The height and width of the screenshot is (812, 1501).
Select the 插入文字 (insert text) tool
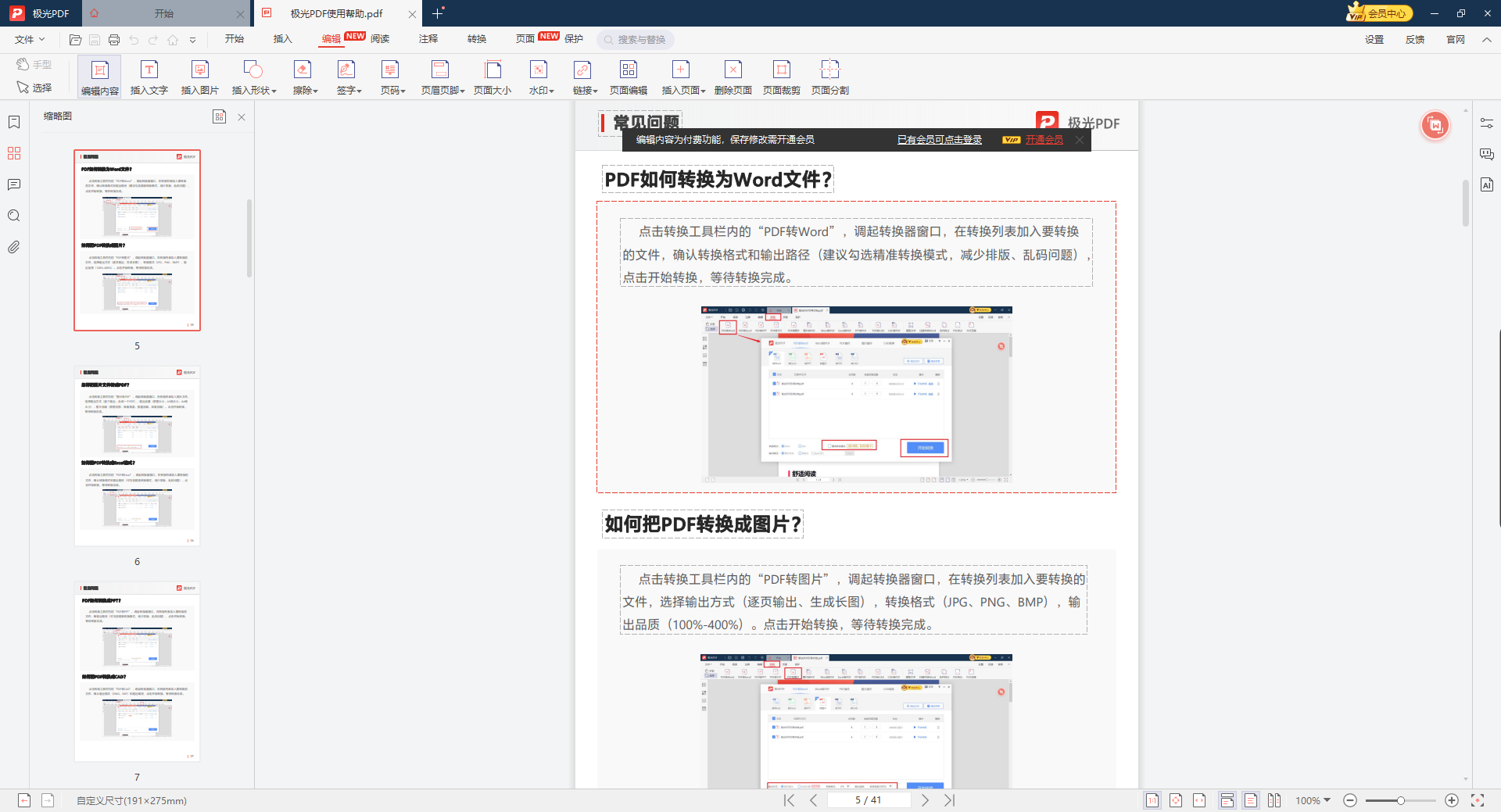pyautogui.click(x=149, y=76)
